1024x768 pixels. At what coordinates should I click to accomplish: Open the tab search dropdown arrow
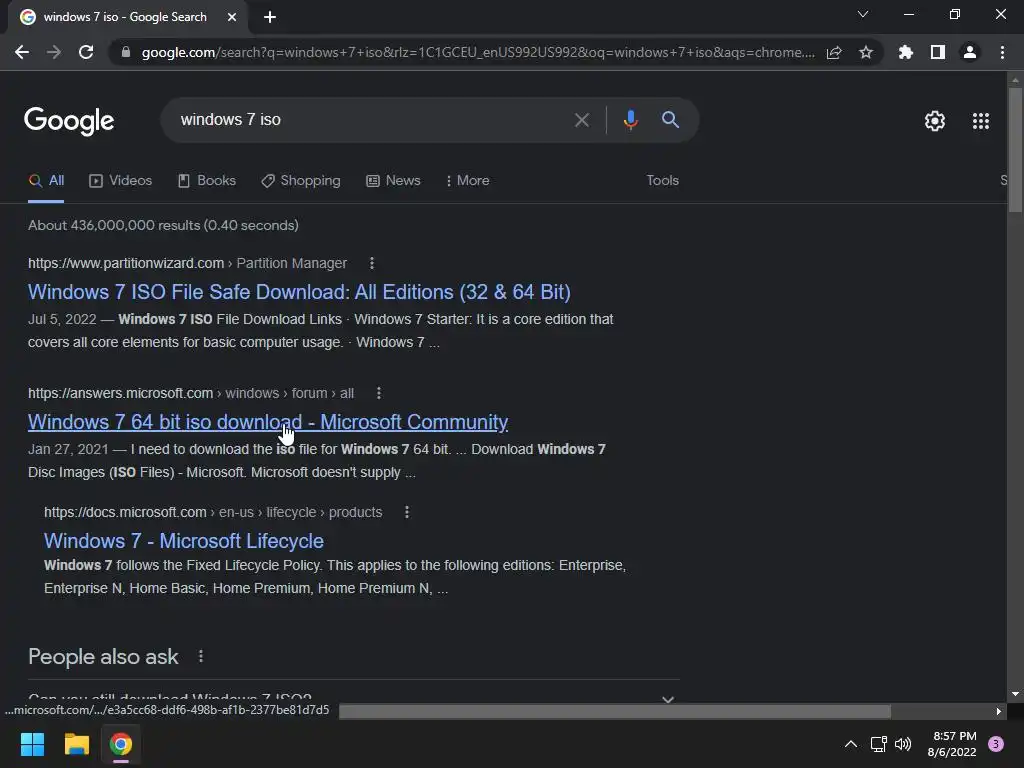pyautogui.click(x=863, y=14)
